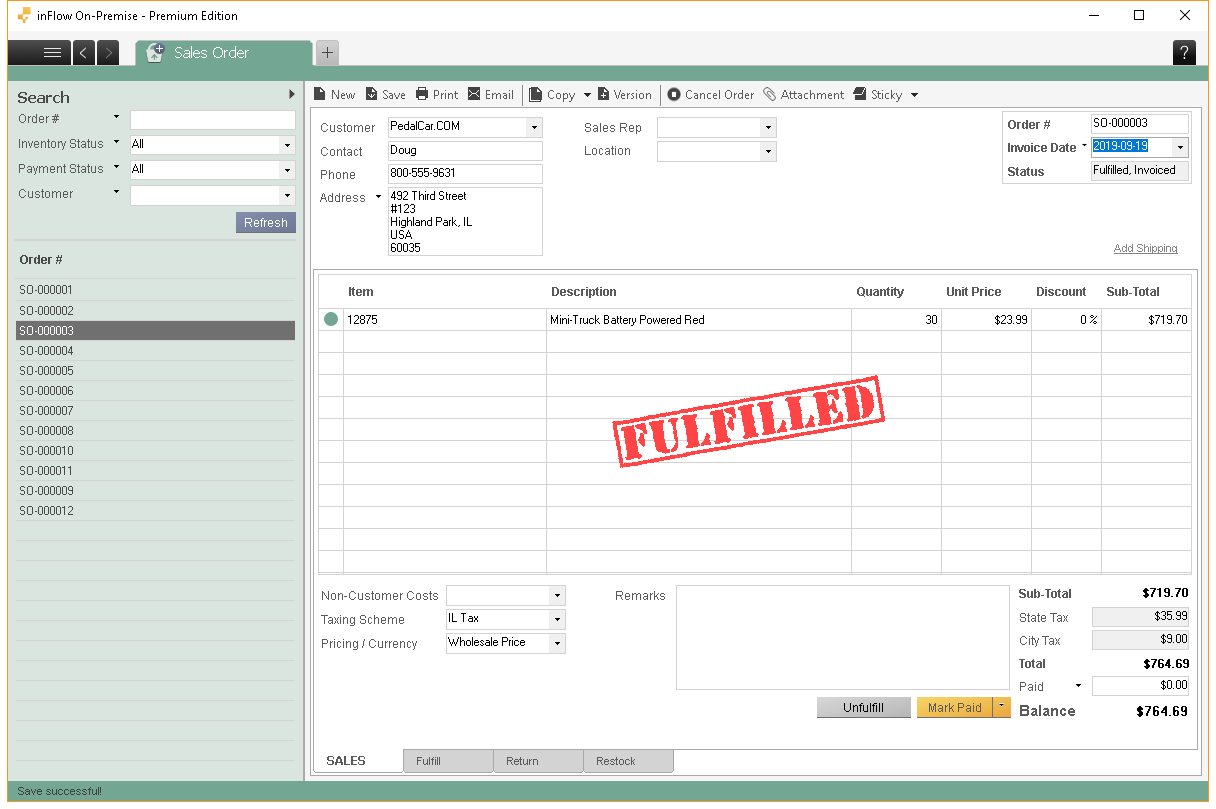The image size is (1216, 809).
Task: Print the sales order
Action: [437, 95]
